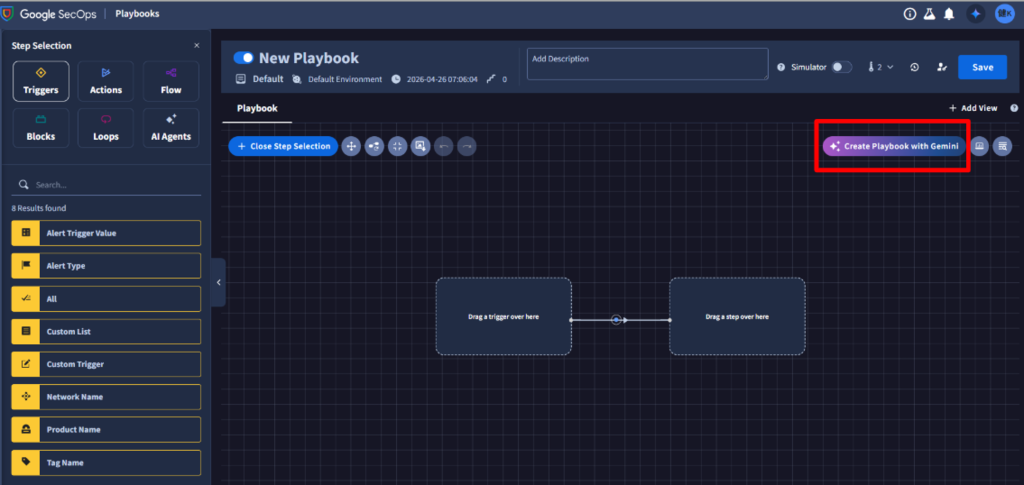Open the notifications bell icon
The width and height of the screenshot is (1024, 485).
[x=950, y=14]
